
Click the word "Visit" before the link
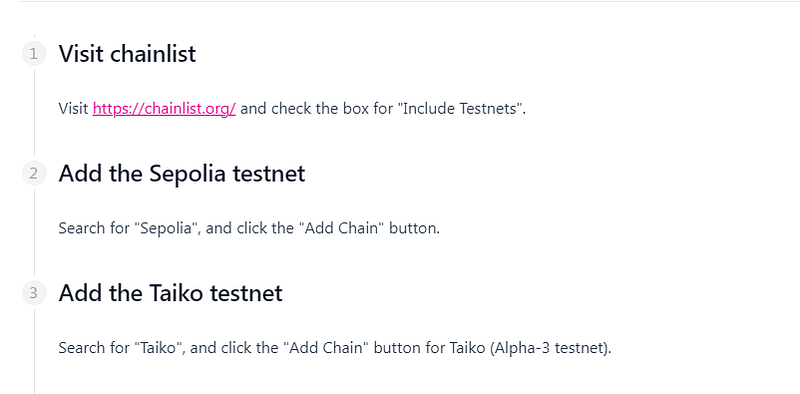pos(73,109)
